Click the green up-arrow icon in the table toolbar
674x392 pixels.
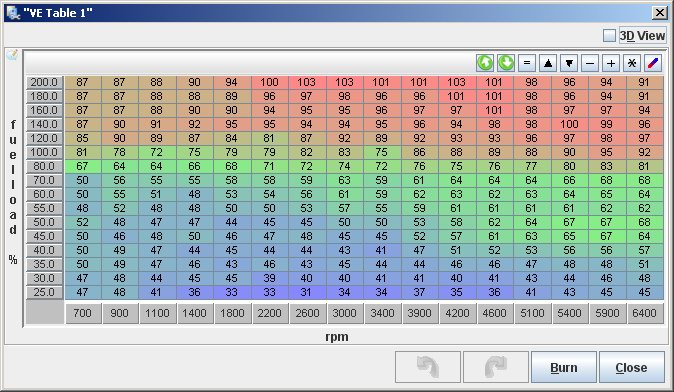click(485, 63)
